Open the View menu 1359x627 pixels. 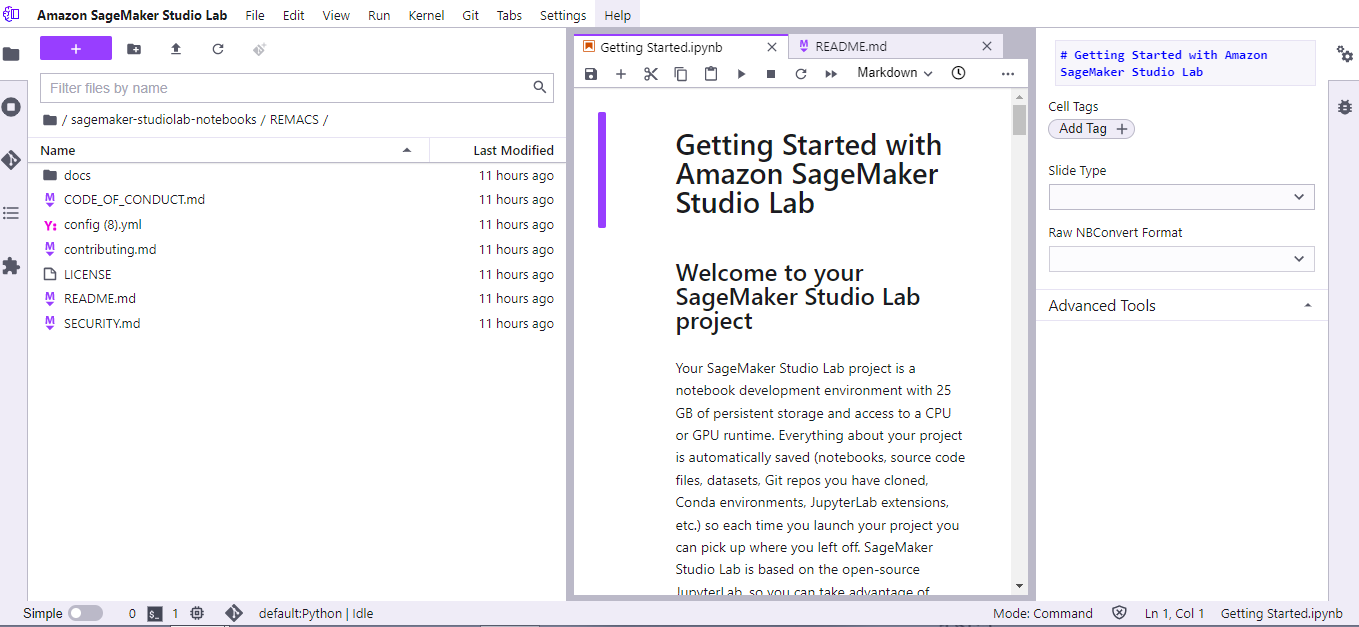pyautogui.click(x=336, y=15)
